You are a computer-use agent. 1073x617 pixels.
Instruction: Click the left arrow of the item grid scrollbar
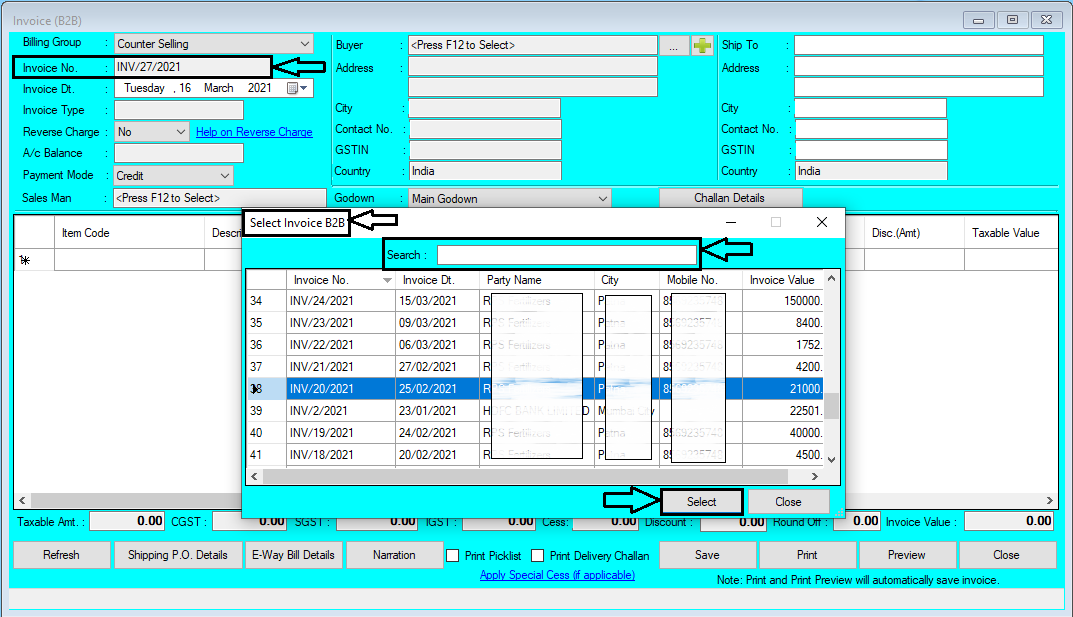pyautogui.click(x=21, y=500)
